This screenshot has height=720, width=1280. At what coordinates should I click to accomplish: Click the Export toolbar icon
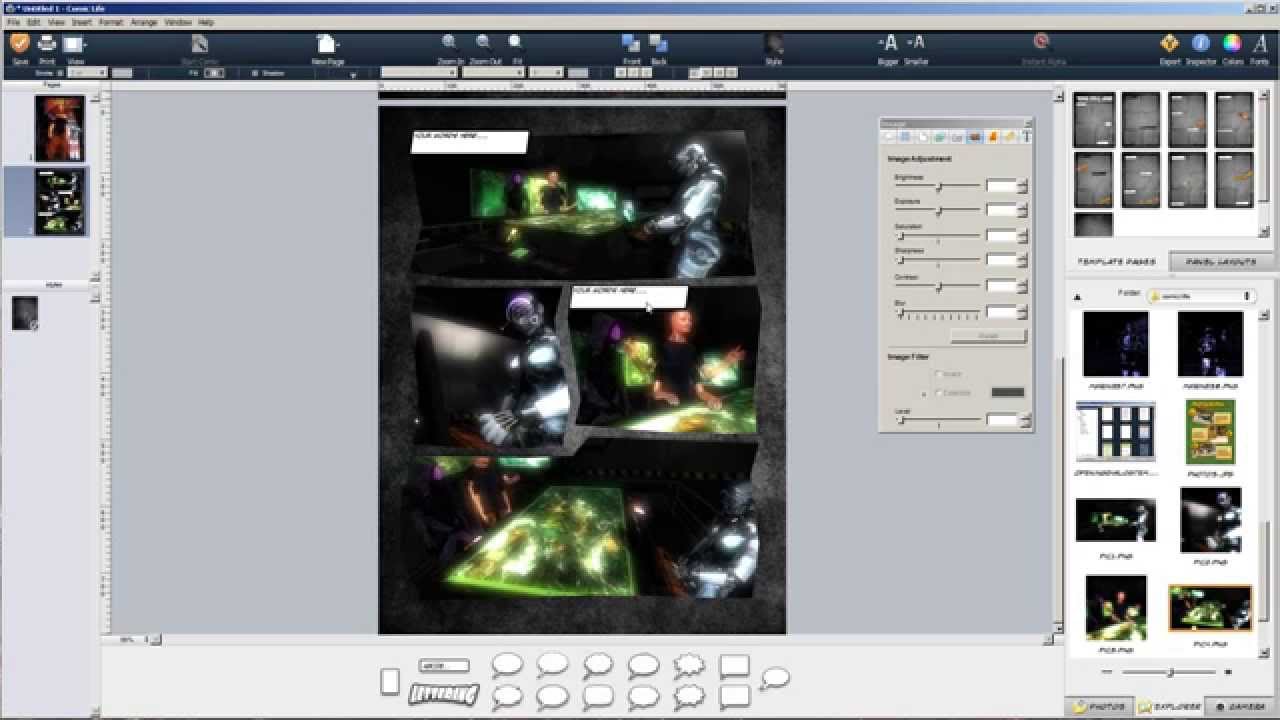pyautogui.click(x=1169, y=44)
